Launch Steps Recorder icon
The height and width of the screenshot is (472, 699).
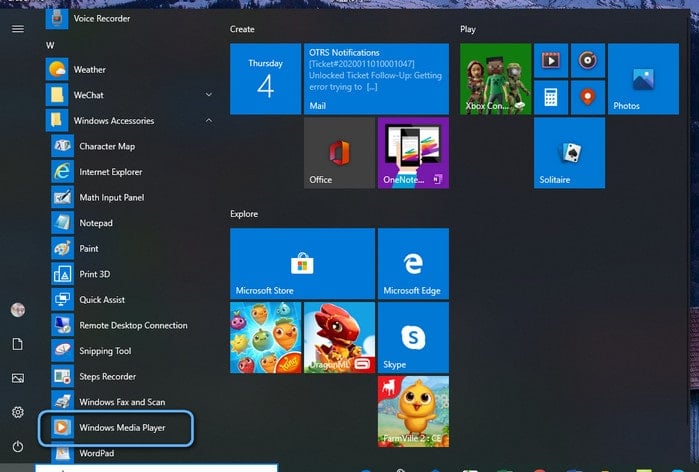tap(62, 376)
